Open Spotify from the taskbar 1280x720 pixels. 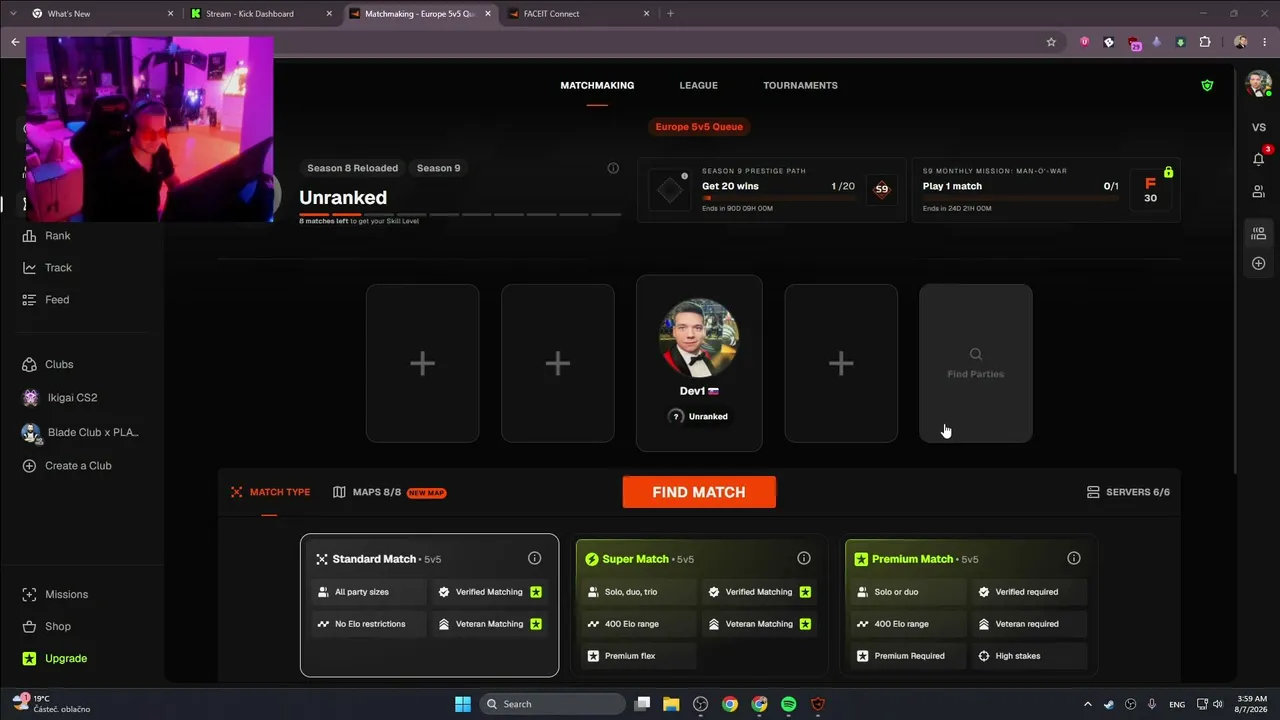pos(788,704)
